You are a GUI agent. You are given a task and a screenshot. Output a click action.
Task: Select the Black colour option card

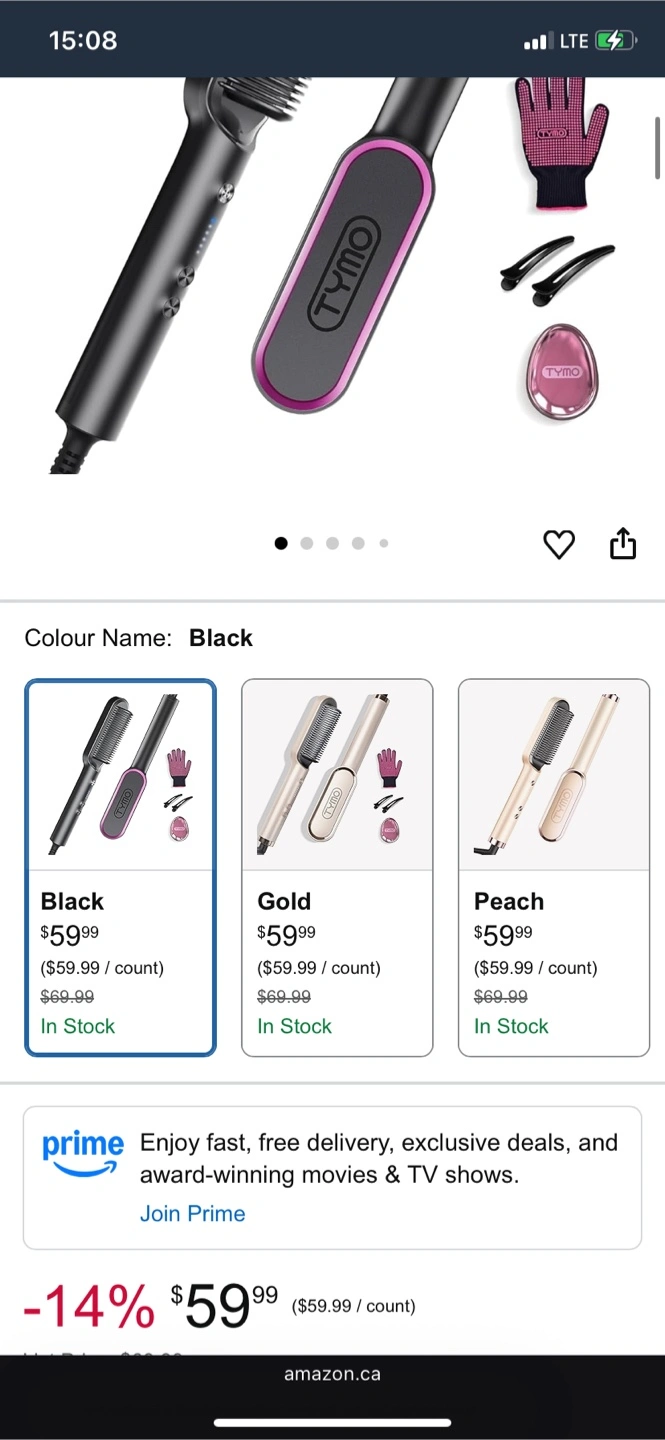pyautogui.click(x=120, y=867)
